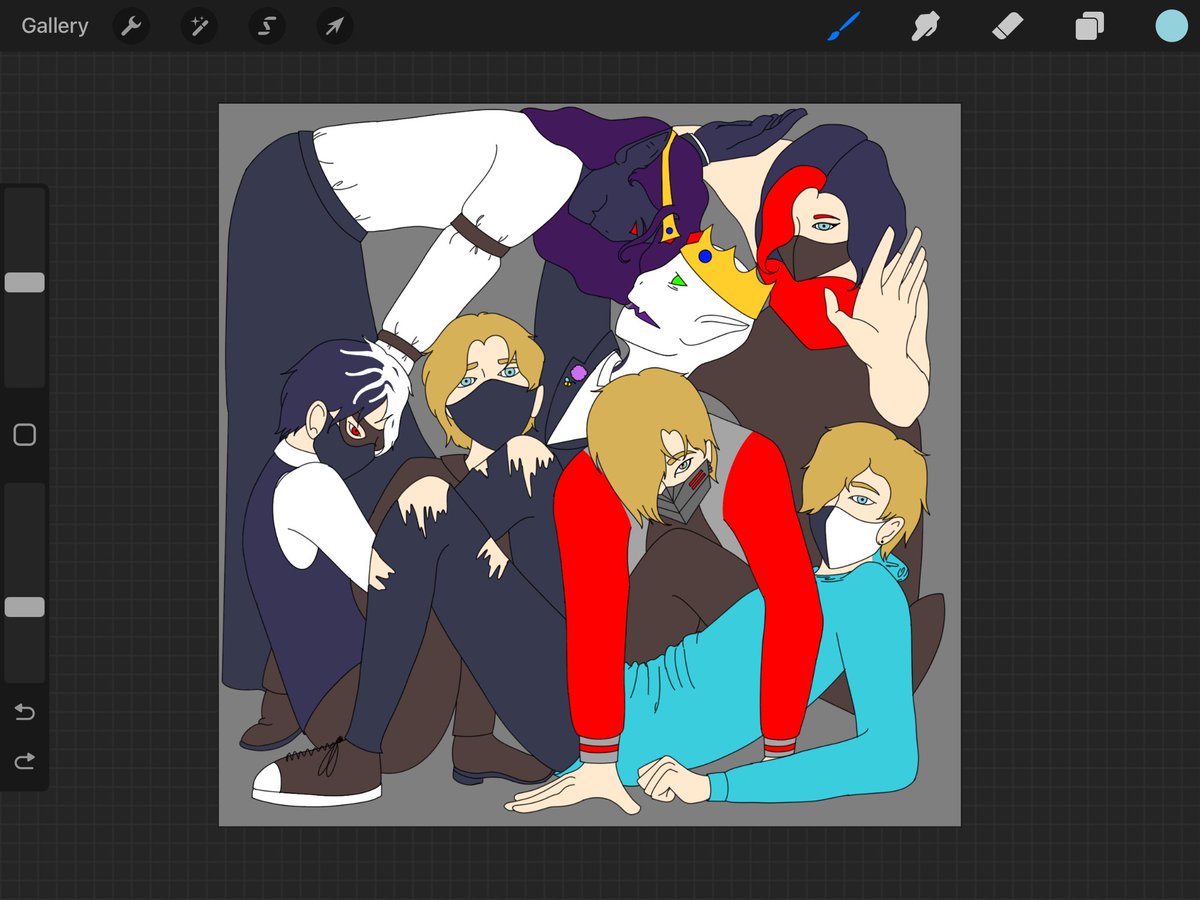Tap the square modify button in sidebar

24,435
